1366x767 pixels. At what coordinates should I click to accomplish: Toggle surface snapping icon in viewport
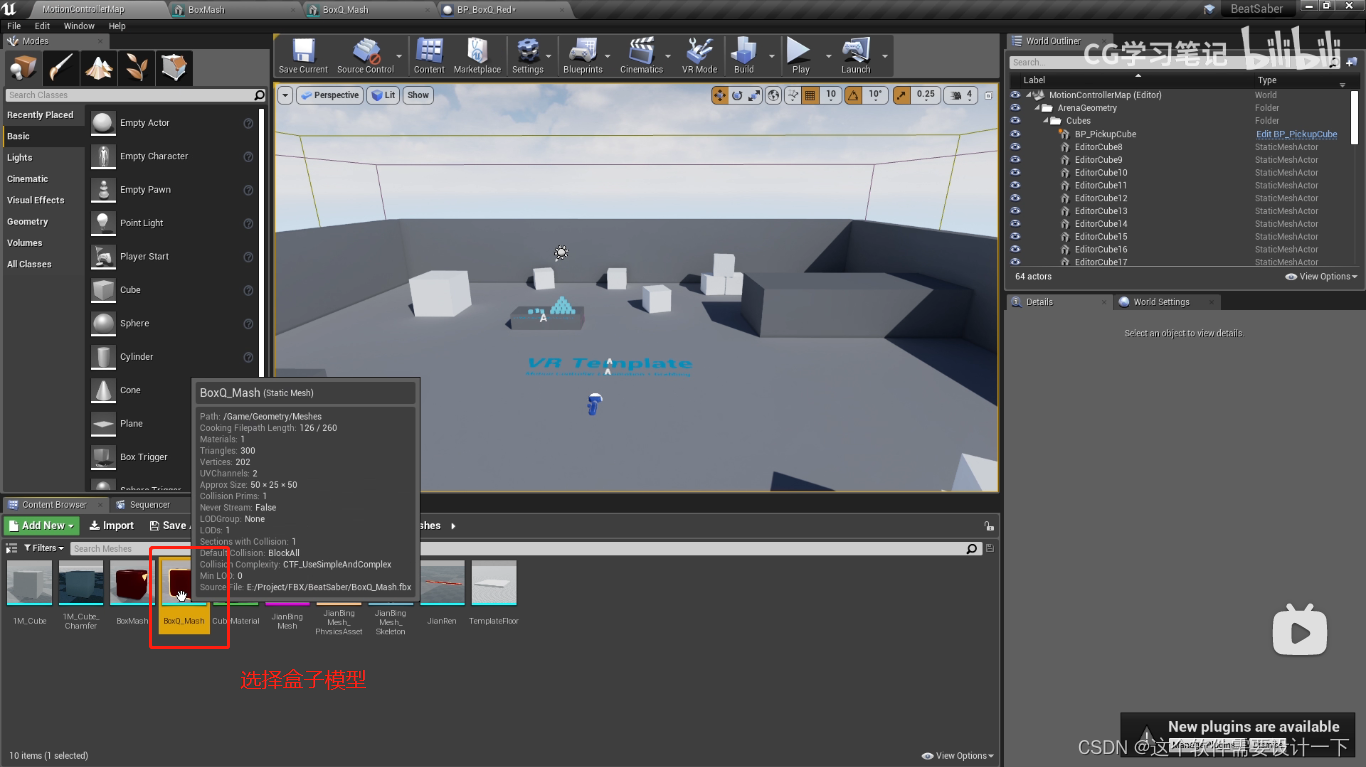(x=793, y=95)
